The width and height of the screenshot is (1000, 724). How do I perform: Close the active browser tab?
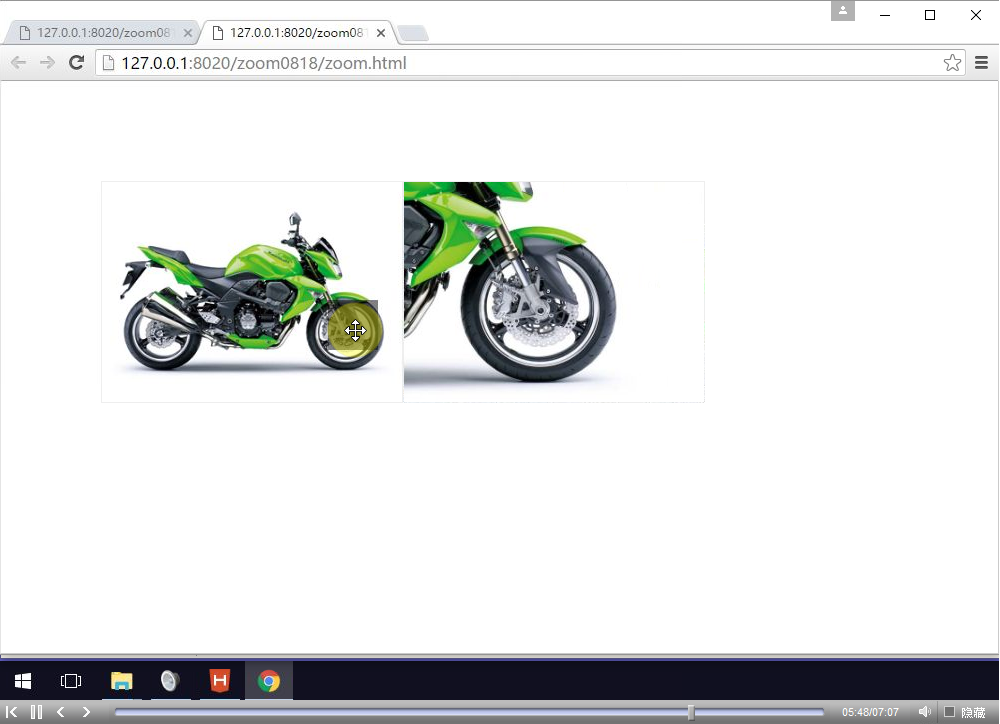click(381, 33)
